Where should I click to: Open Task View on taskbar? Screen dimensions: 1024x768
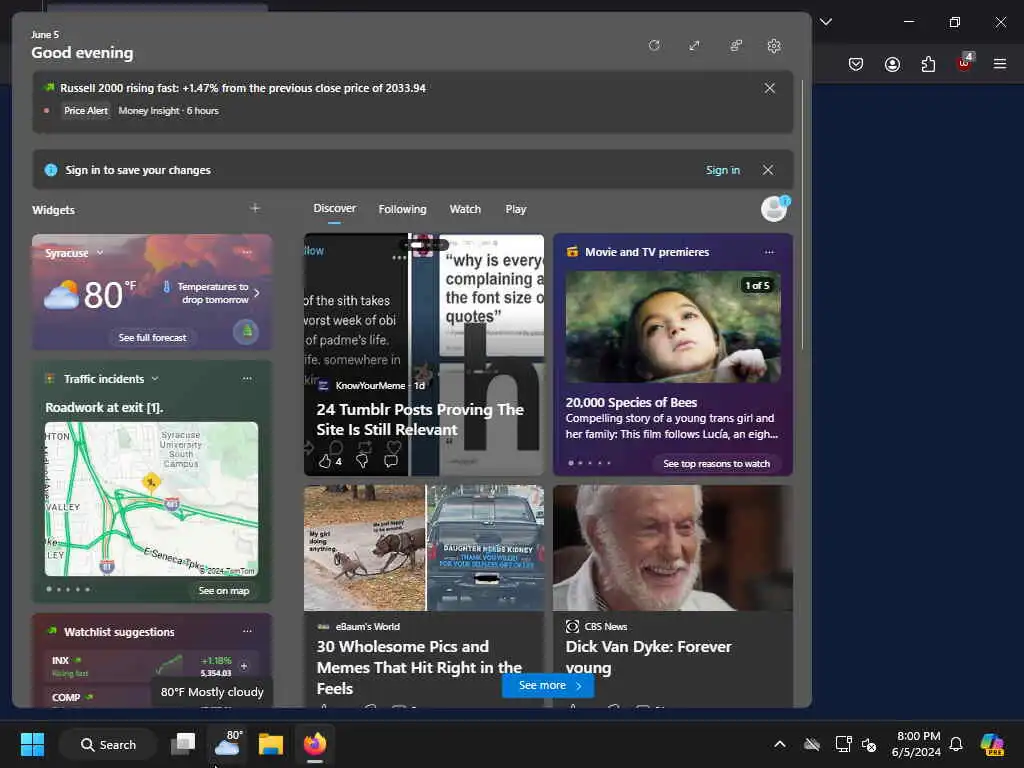(183, 744)
